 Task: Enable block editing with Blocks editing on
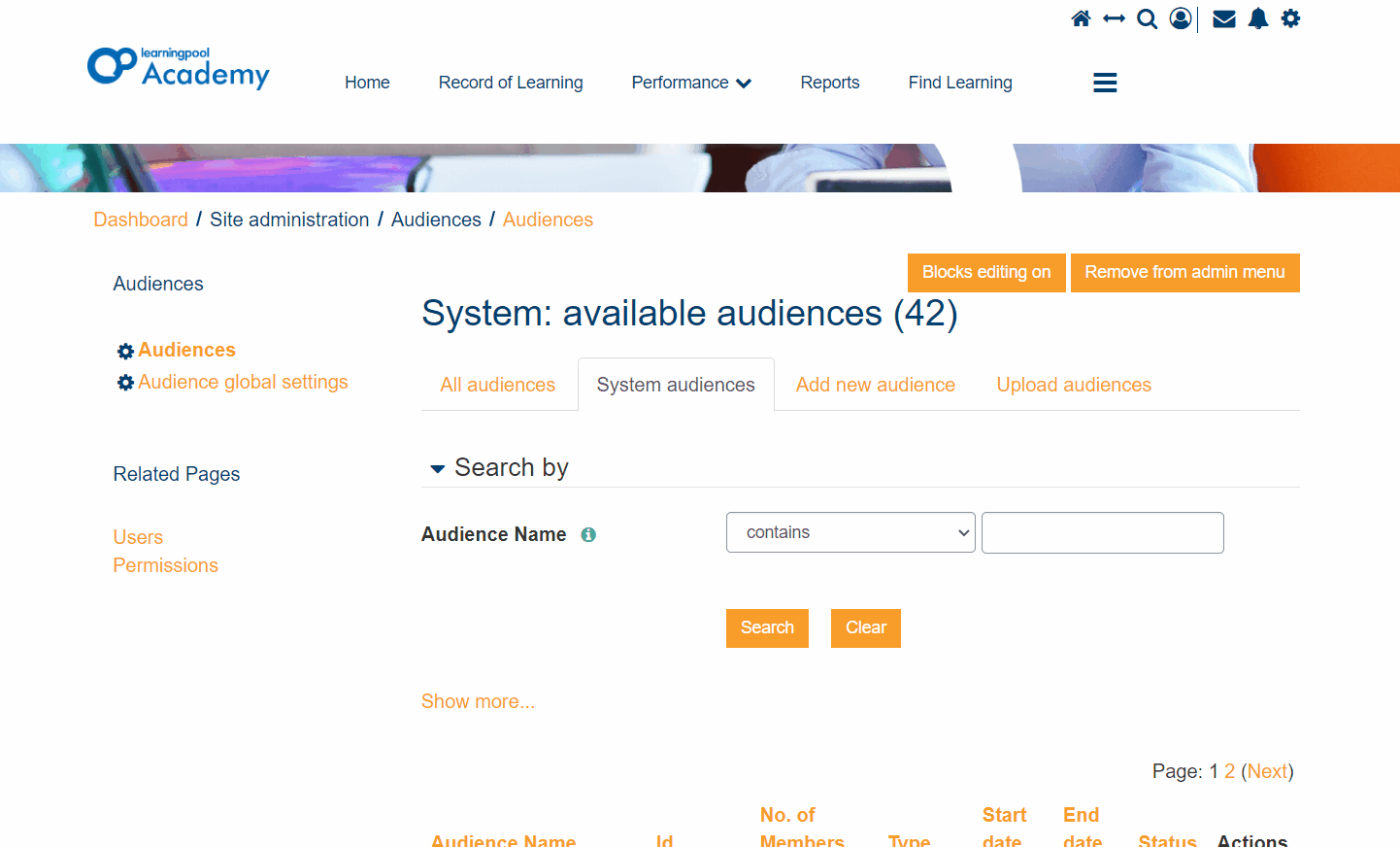[986, 272]
